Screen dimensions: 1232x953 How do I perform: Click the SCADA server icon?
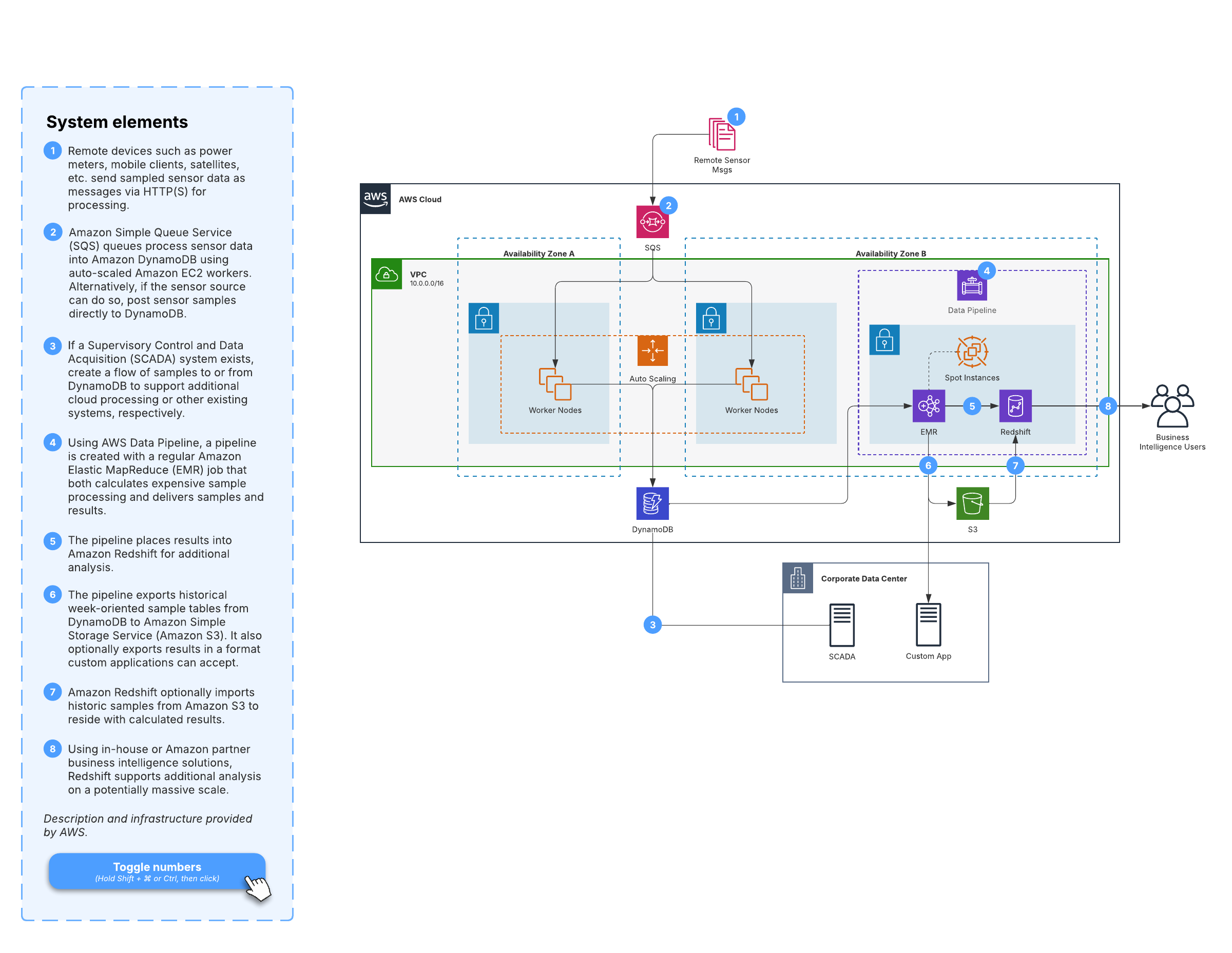point(842,625)
